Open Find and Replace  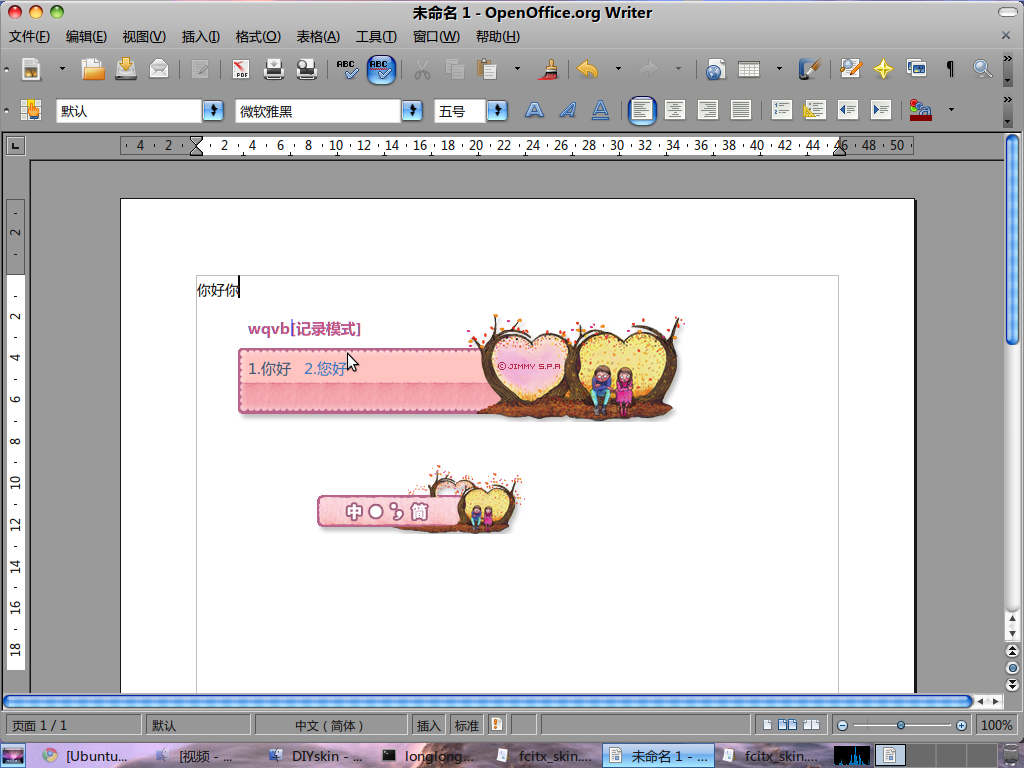click(x=850, y=69)
